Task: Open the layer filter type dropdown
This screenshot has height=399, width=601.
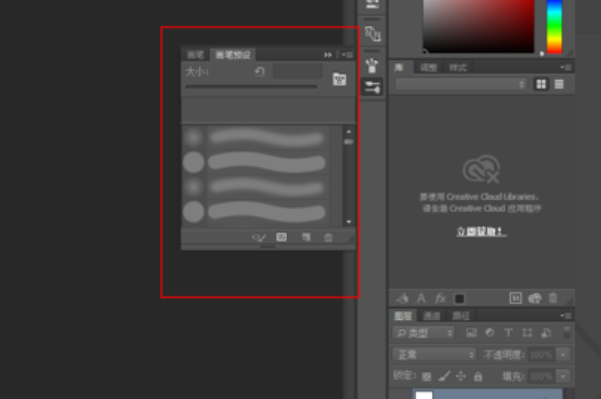Action: pyautogui.click(x=424, y=333)
